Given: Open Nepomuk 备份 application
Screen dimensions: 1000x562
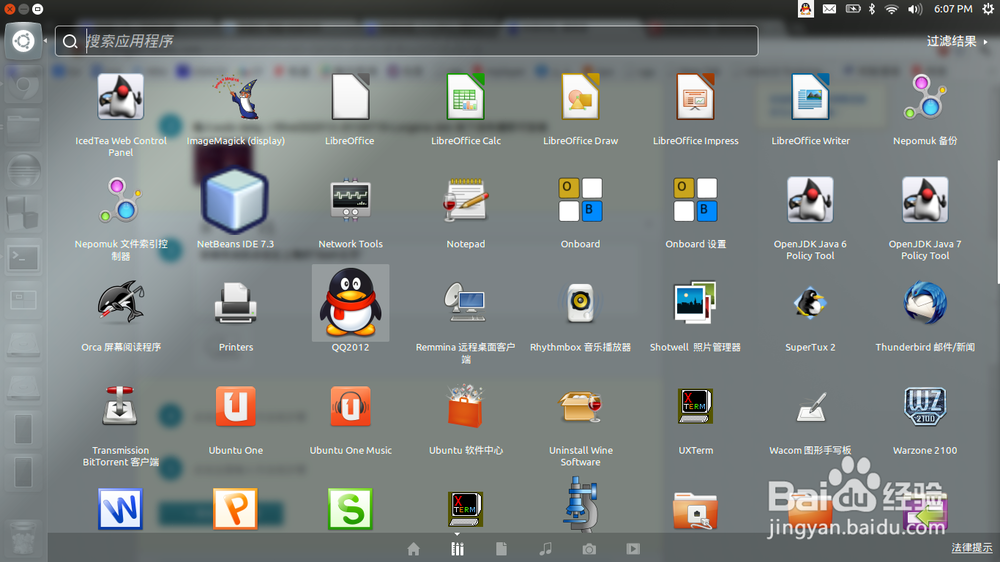Looking at the screenshot, I should [925, 97].
